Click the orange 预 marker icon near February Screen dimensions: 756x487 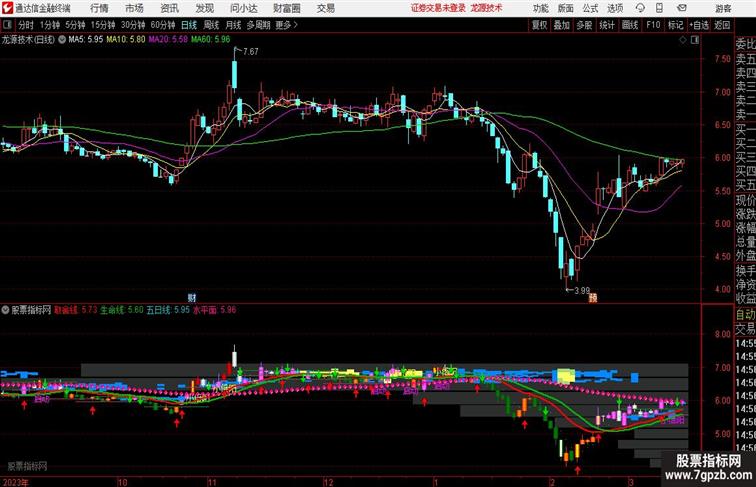(593, 298)
